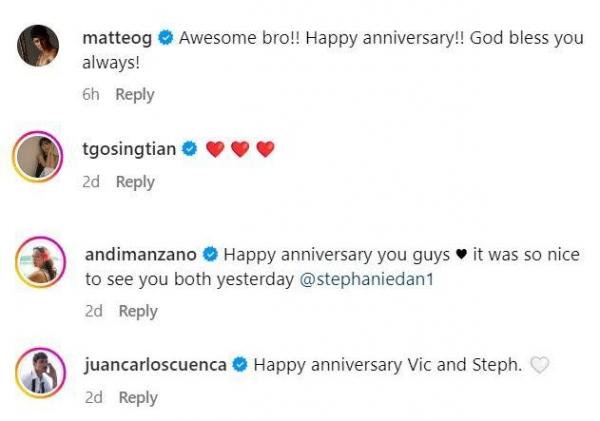Click verified badge next to tgosingtian
The height and width of the screenshot is (421, 600).
[188, 149]
